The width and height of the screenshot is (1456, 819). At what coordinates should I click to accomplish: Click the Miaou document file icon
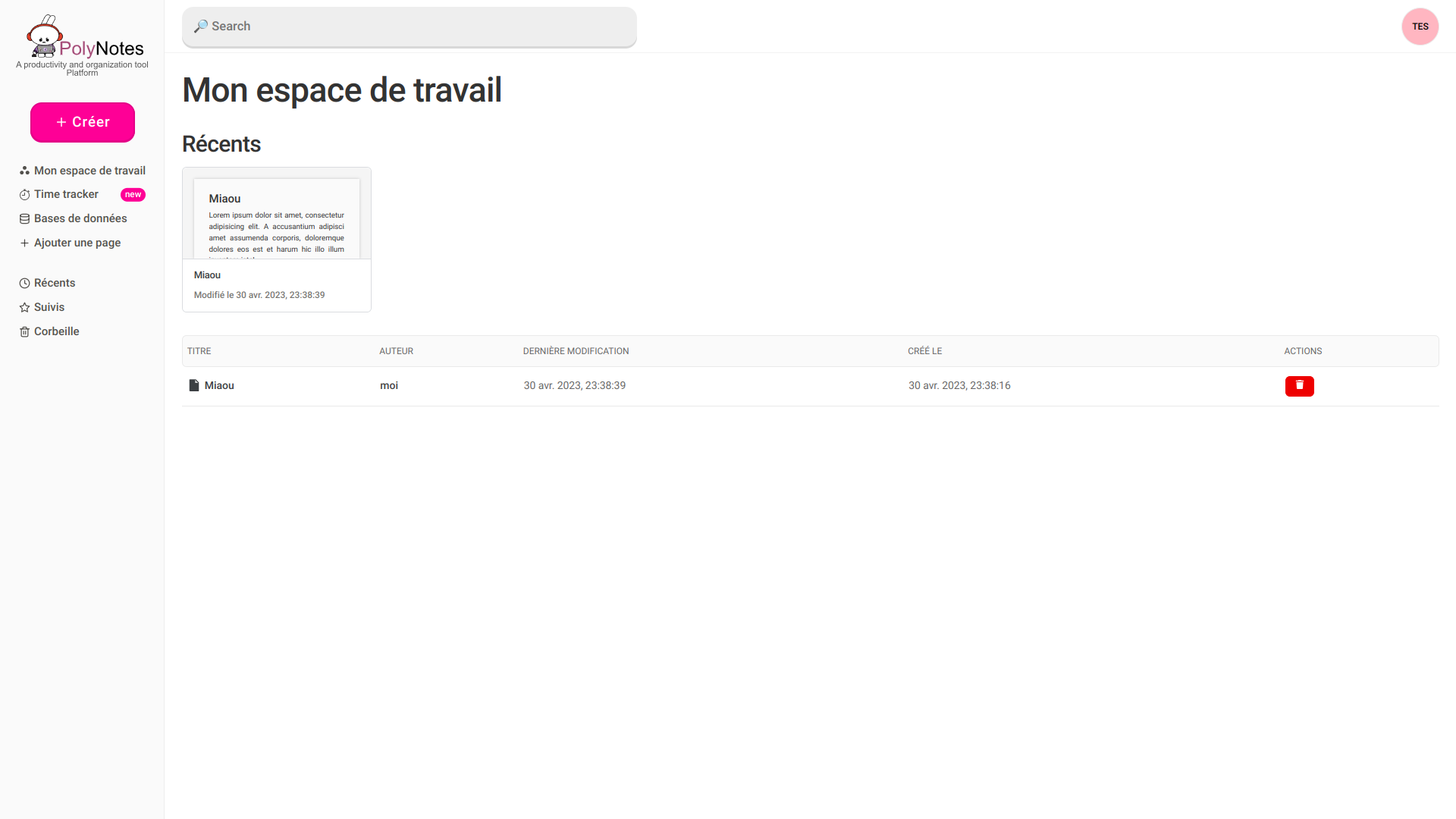pyautogui.click(x=194, y=386)
